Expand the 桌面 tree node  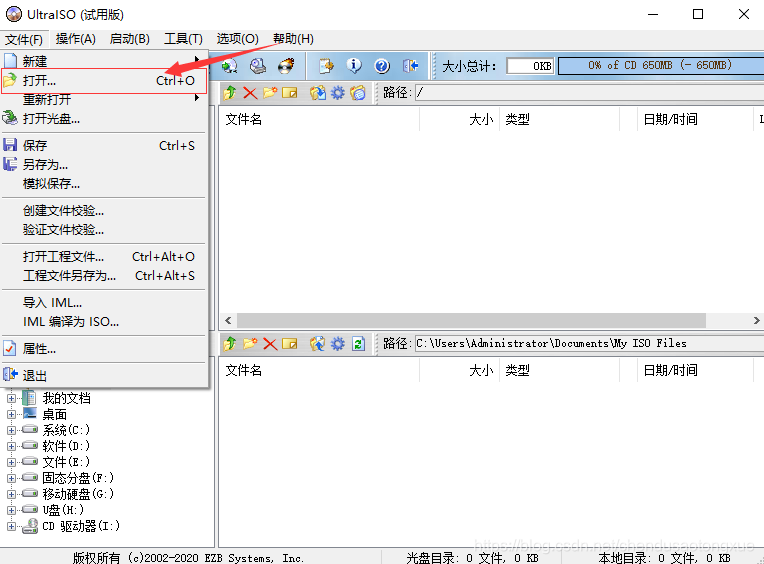pos(11,414)
